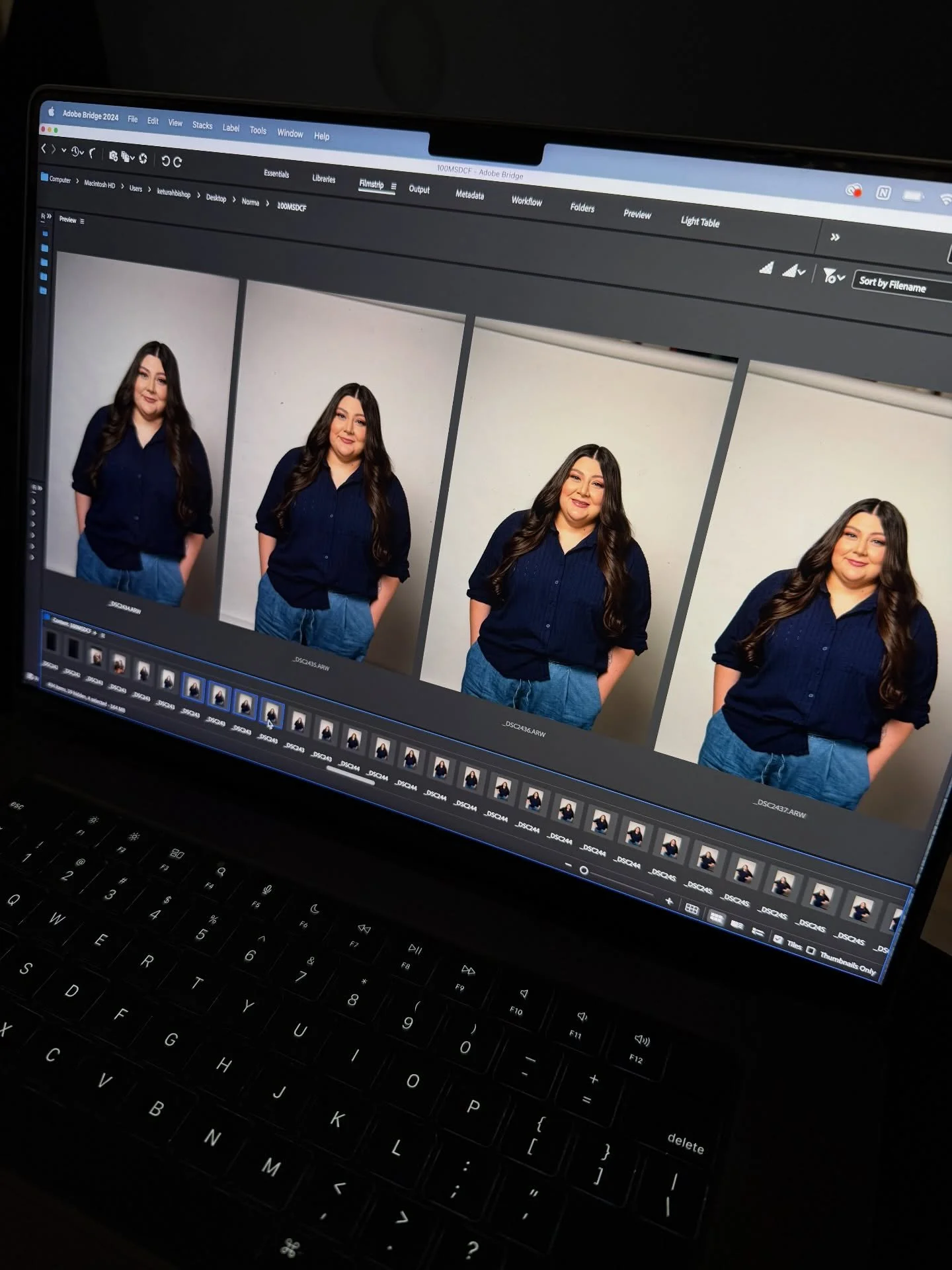Viewport: 952px width, 1270px height.
Task: Click Desktop in the path bar
Action: click(216, 198)
